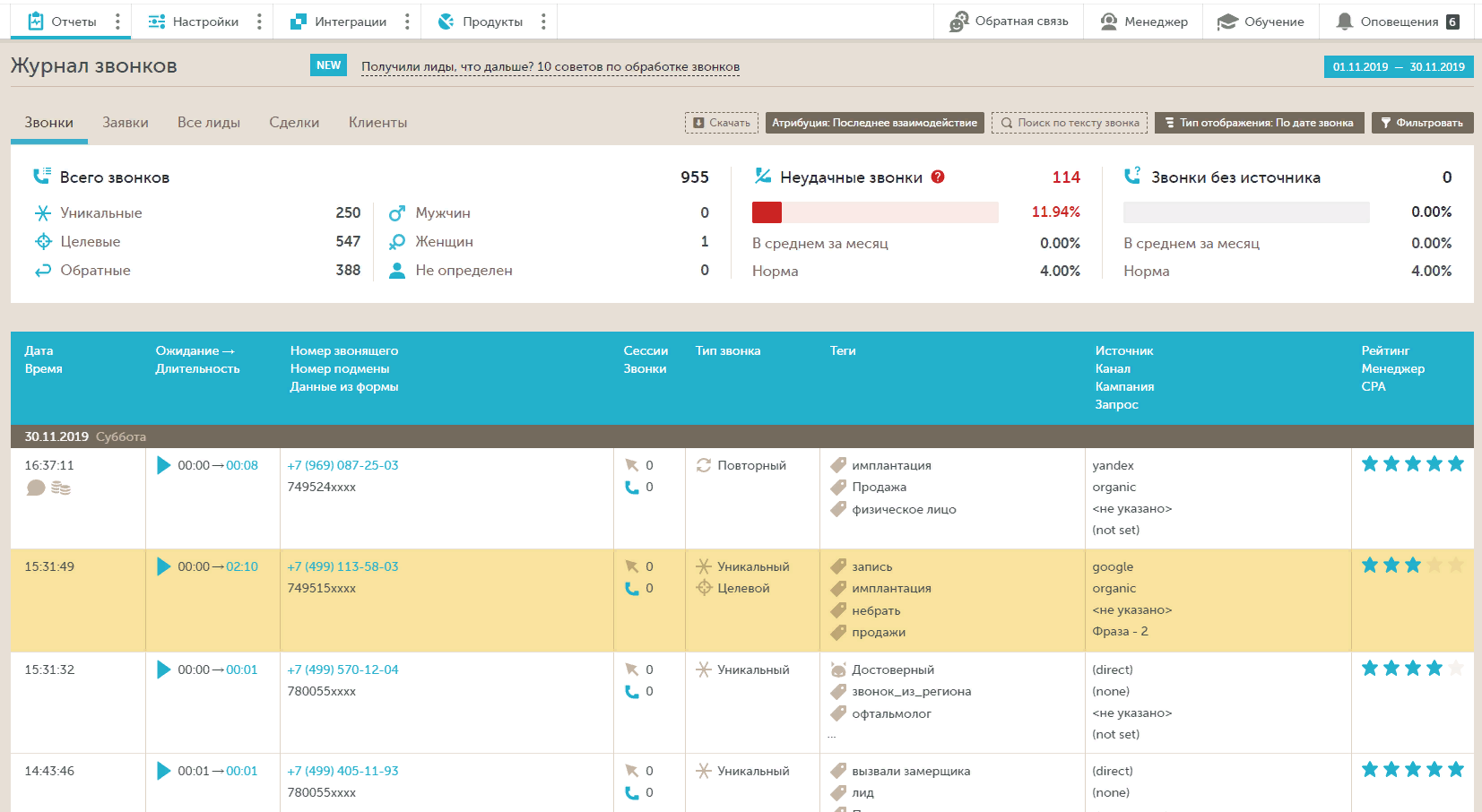
Task: Switch to Сделки tab
Action: [x=294, y=123]
